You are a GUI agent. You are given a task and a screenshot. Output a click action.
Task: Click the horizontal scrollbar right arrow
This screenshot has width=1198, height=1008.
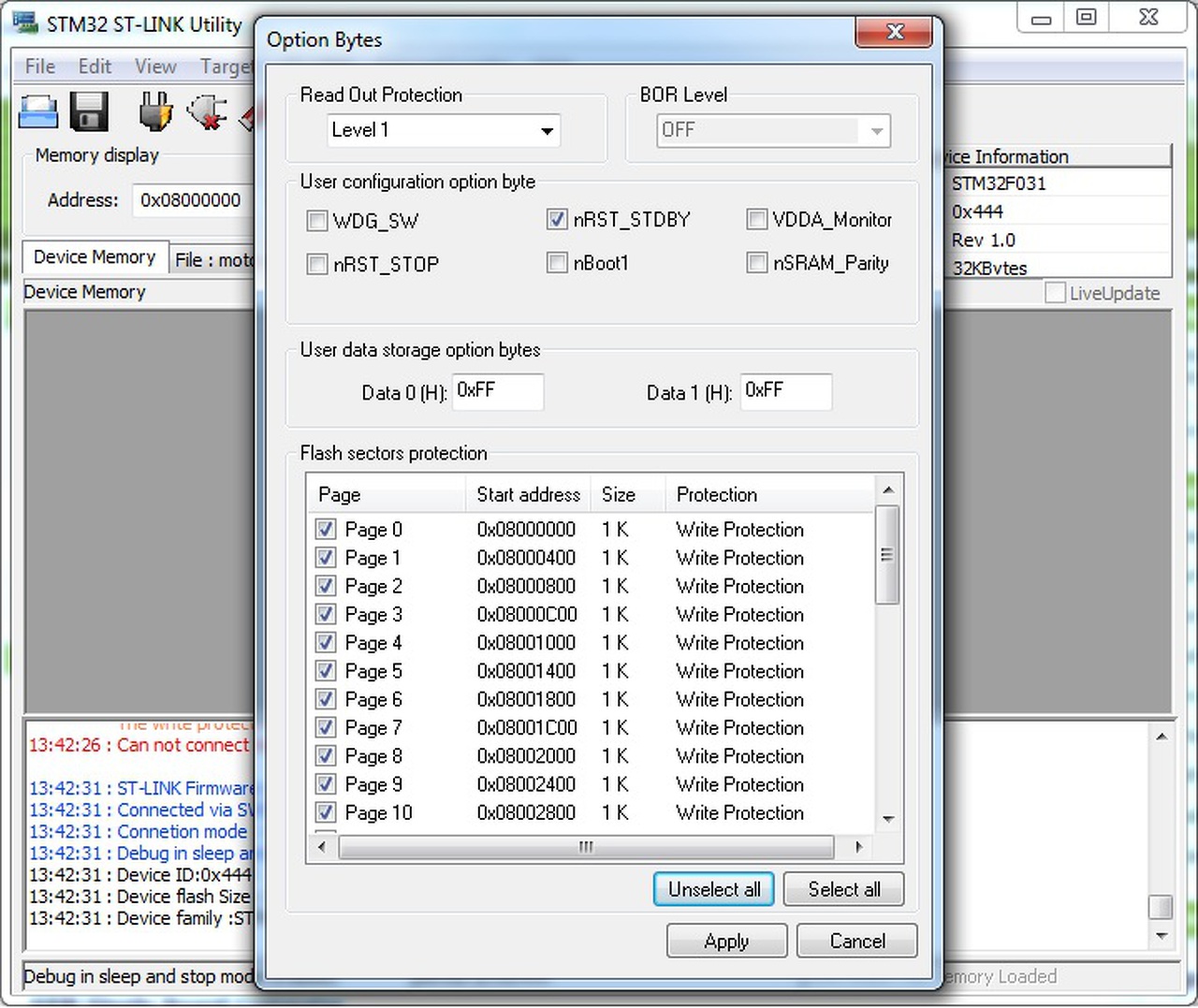coord(859,847)
